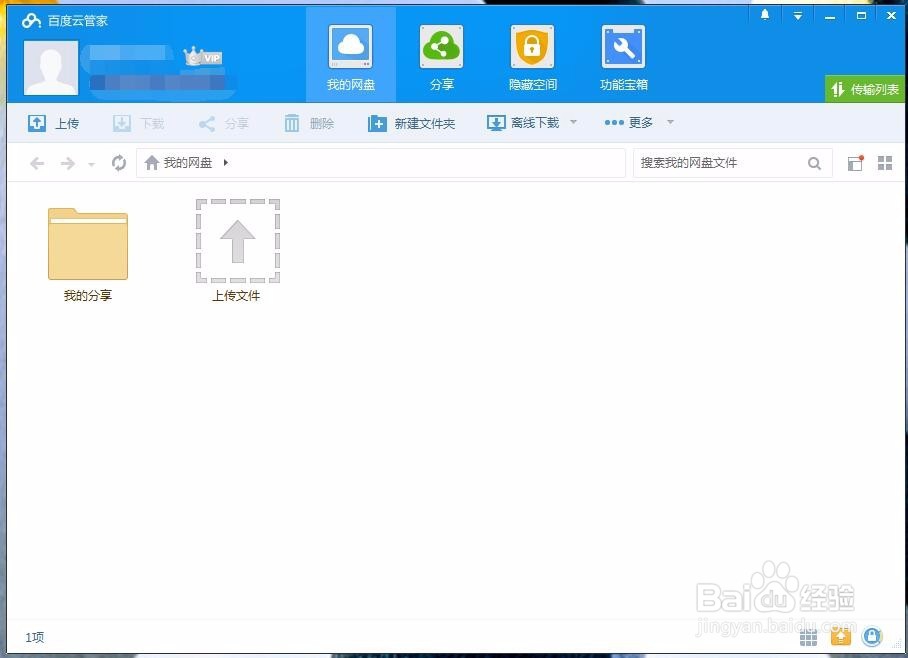Click the 百度云管家 logo
908x658 pixels.
[64, 21]
